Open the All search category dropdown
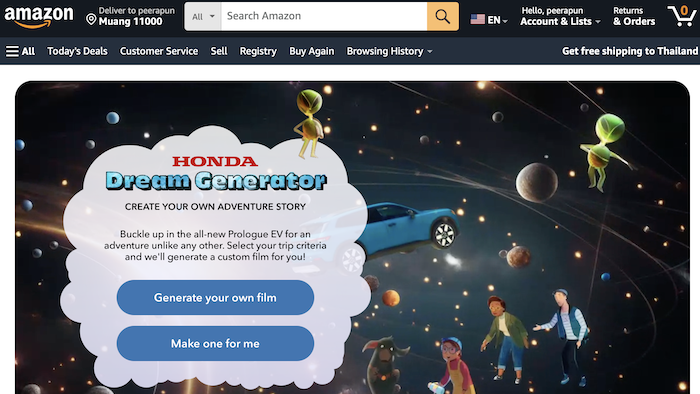 (x=203, y=17)
